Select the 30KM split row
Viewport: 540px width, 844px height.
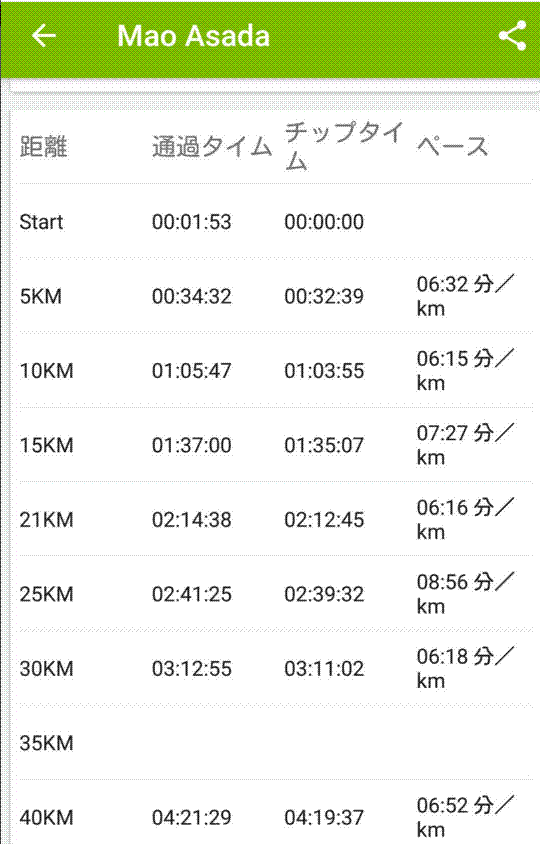pyautogui.click(x=273, y=669)
